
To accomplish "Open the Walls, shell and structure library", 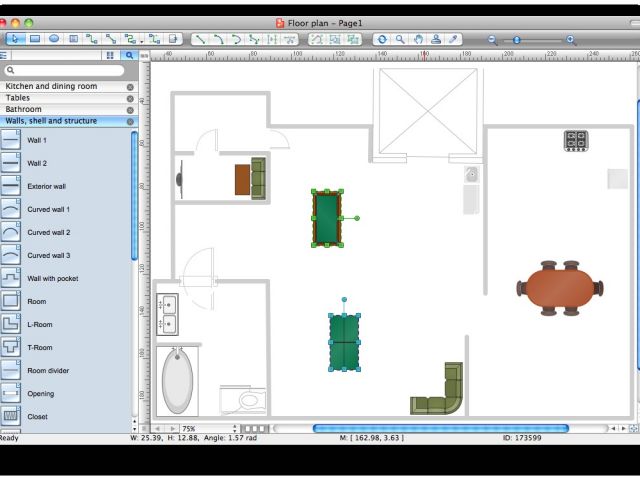I will (60, 121).
